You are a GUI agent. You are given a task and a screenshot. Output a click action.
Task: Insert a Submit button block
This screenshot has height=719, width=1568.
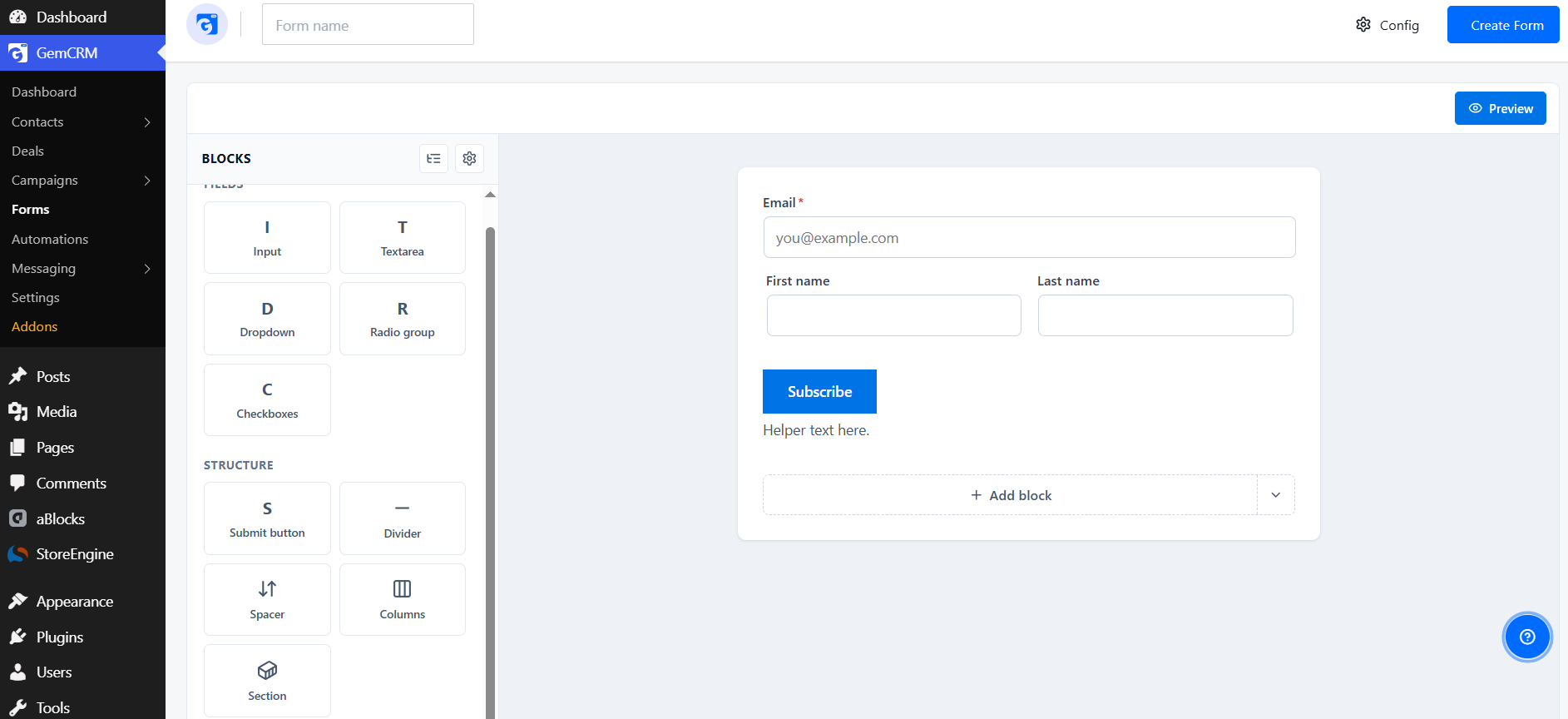click(267, 518)
